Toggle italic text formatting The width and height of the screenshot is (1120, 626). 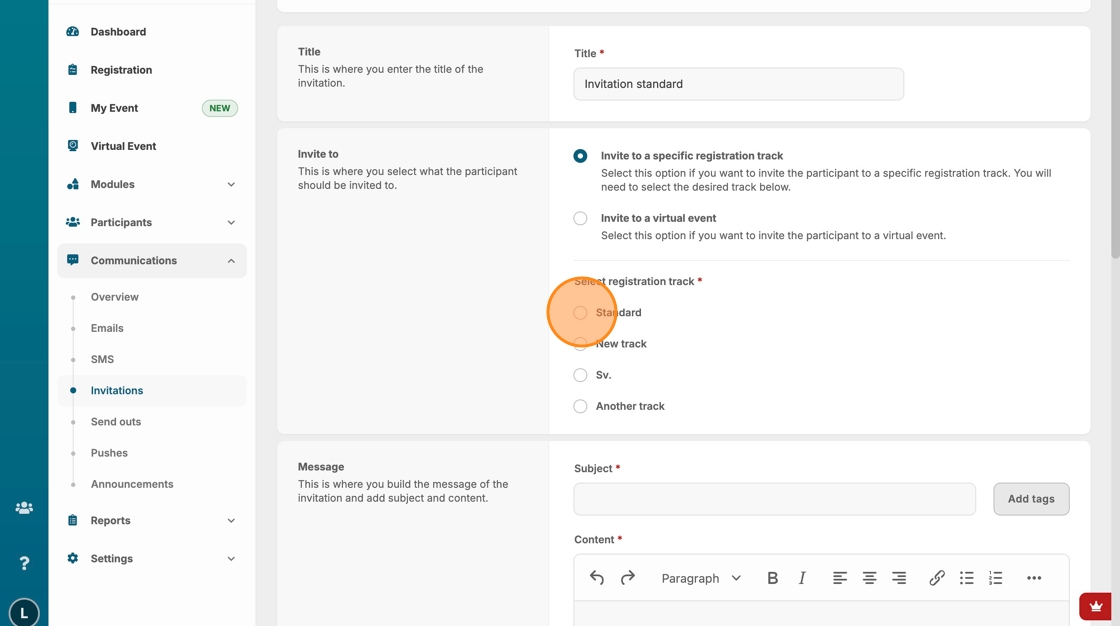(802, 578)
